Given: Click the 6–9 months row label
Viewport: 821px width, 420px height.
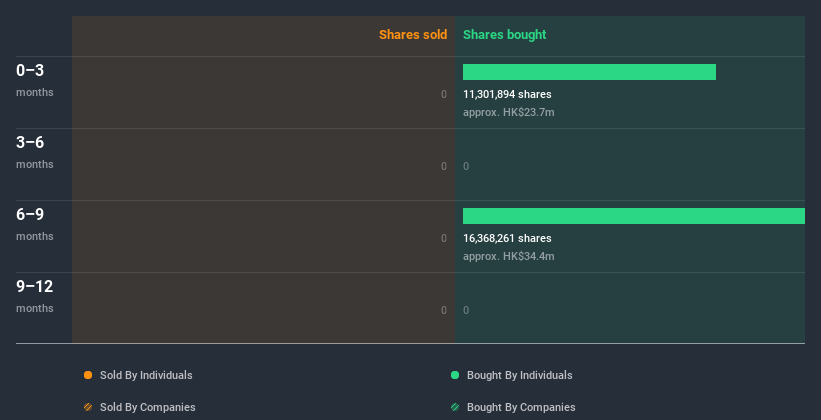Looking at the screenshot, I should click(35, 224).
